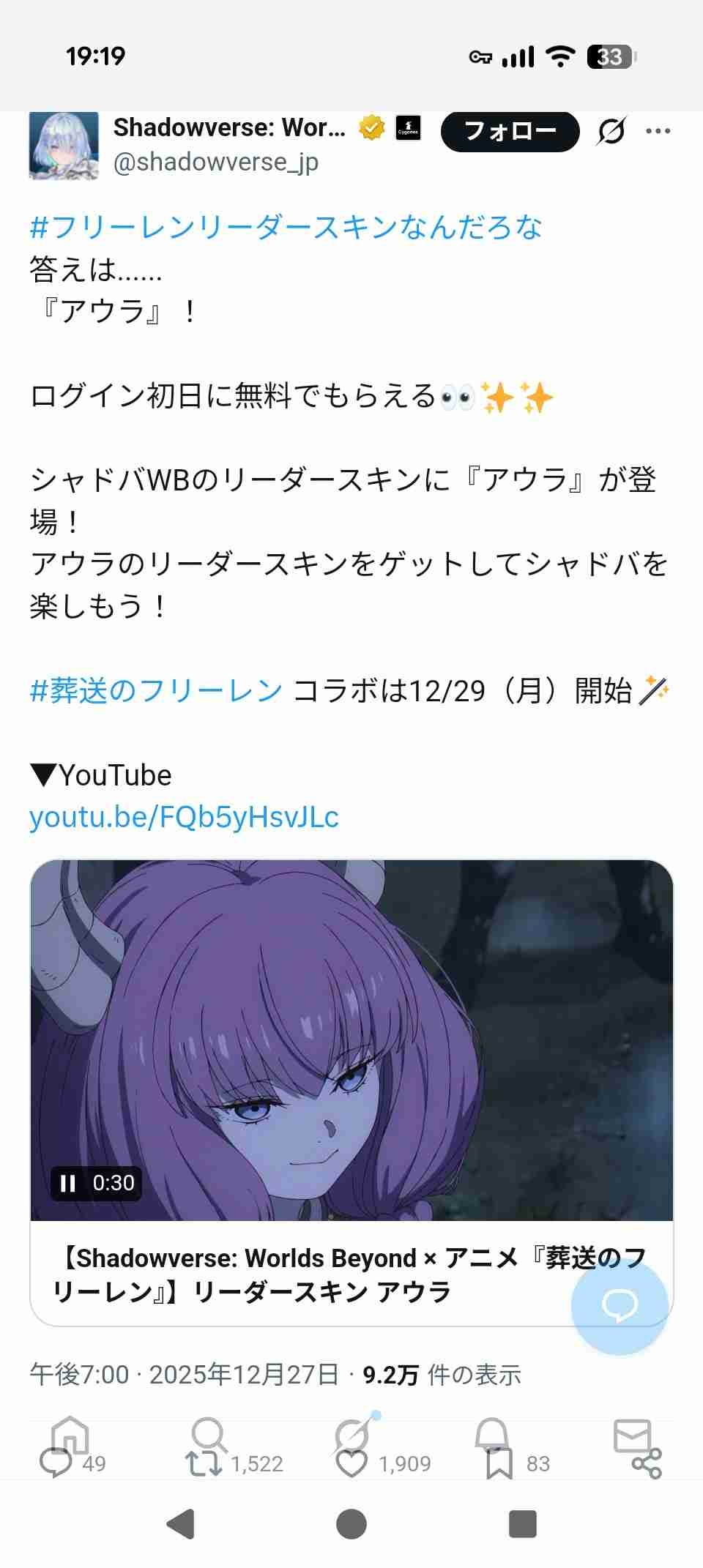Image resolution: width=703 pixels, height=1568 pixels.
Task: Tap the フォロー follow button
Action: pos(510,132)
